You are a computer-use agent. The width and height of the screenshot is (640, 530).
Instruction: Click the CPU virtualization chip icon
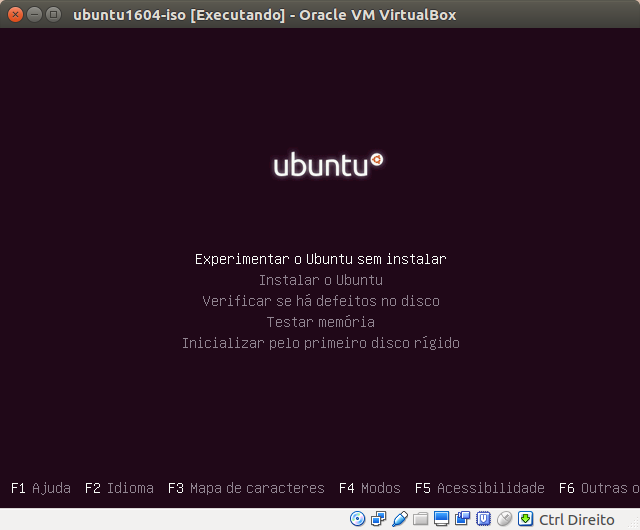[483, 519]
